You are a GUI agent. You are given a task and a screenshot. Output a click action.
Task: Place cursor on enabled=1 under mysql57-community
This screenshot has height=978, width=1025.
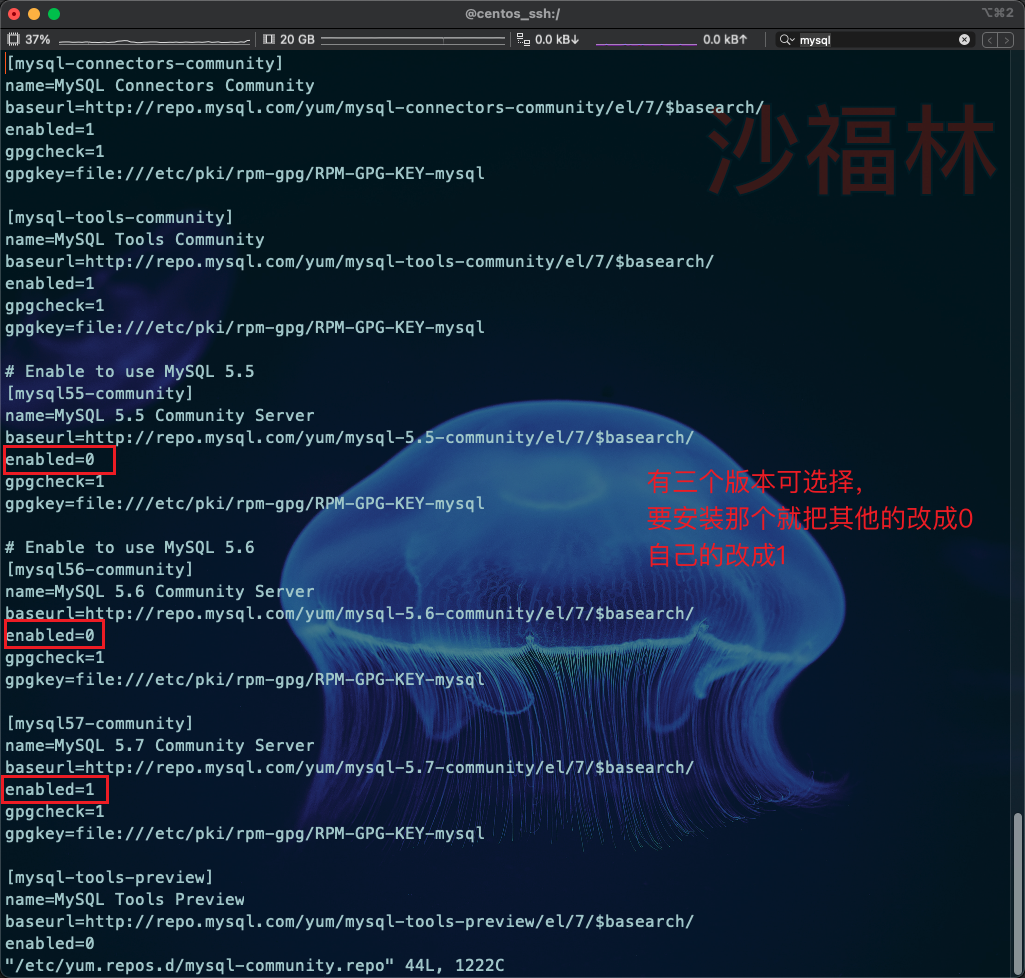click(50, 790)
